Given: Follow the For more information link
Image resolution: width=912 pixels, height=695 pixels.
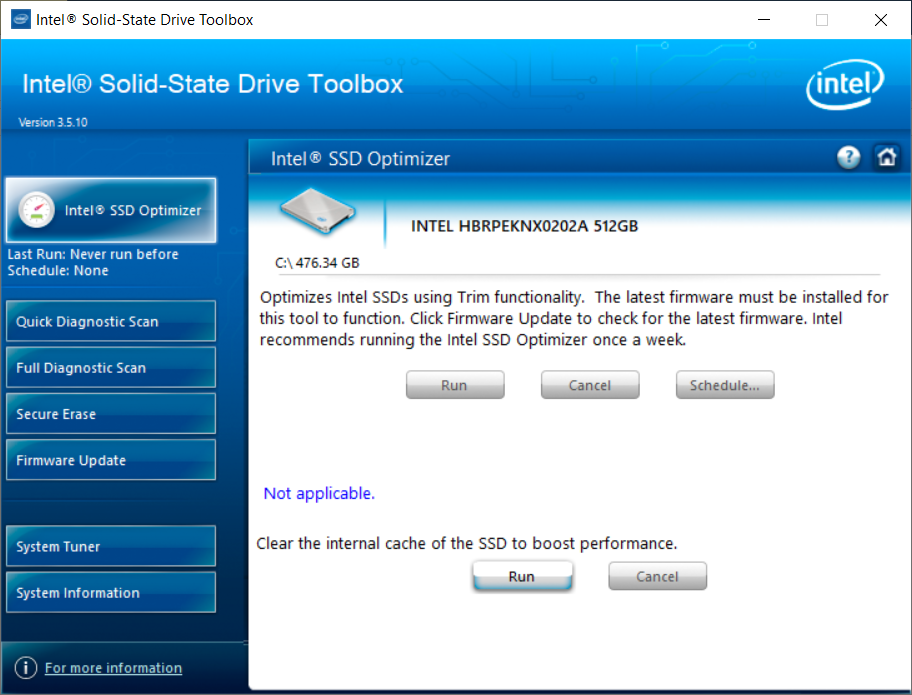Looking at the screenshot, I should [x=113, y=668].
